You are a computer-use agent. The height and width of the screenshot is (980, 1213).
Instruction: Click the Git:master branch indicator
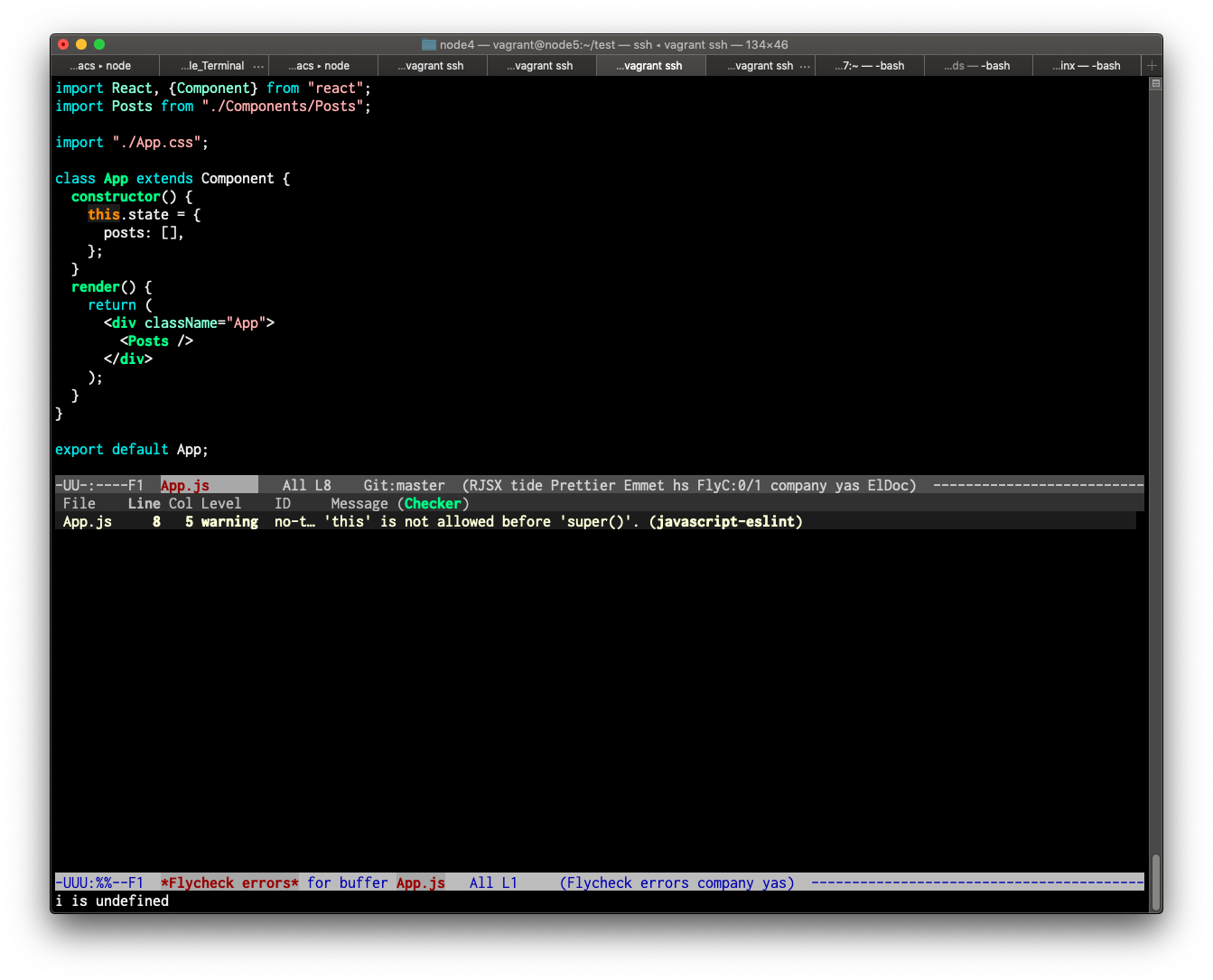404,485
